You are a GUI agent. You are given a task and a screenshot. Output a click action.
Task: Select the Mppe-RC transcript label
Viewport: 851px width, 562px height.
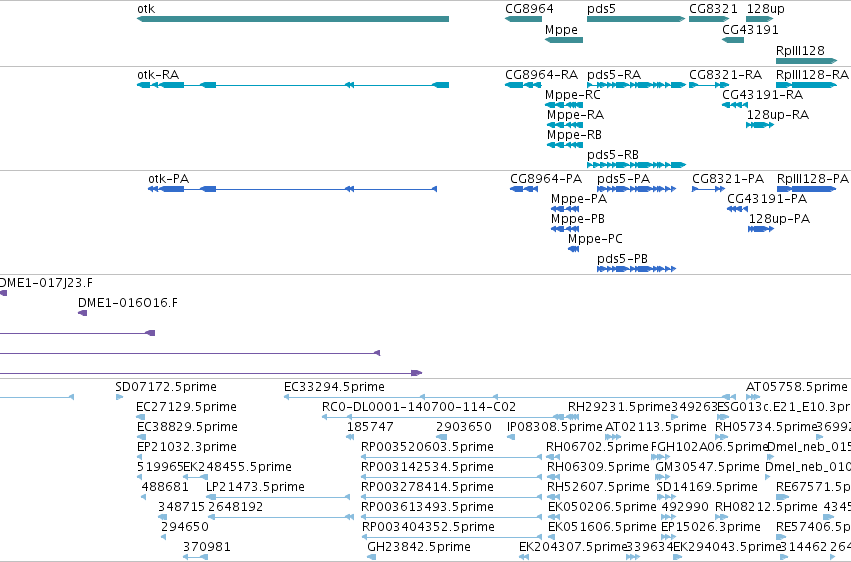[x=573, y=94]
